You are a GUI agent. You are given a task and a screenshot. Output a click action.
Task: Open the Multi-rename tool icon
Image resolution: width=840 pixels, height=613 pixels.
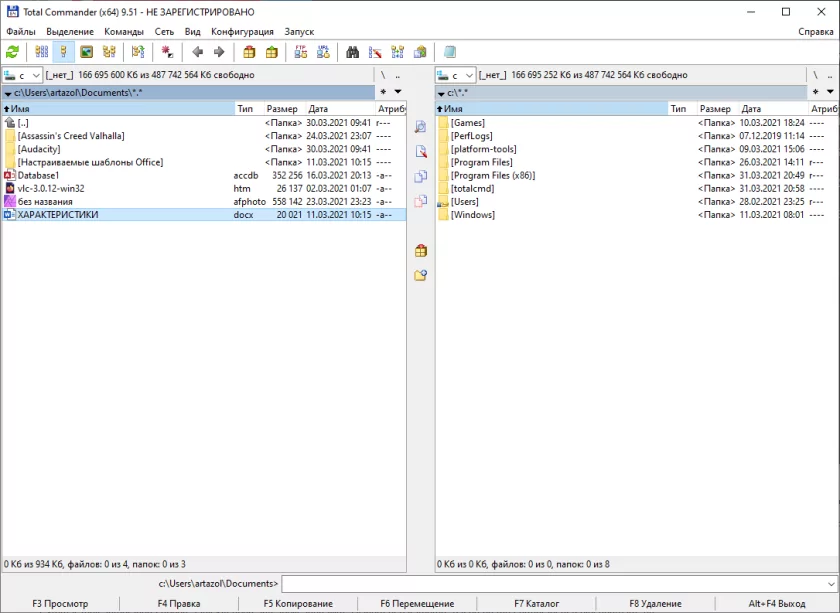click(375, 52)
